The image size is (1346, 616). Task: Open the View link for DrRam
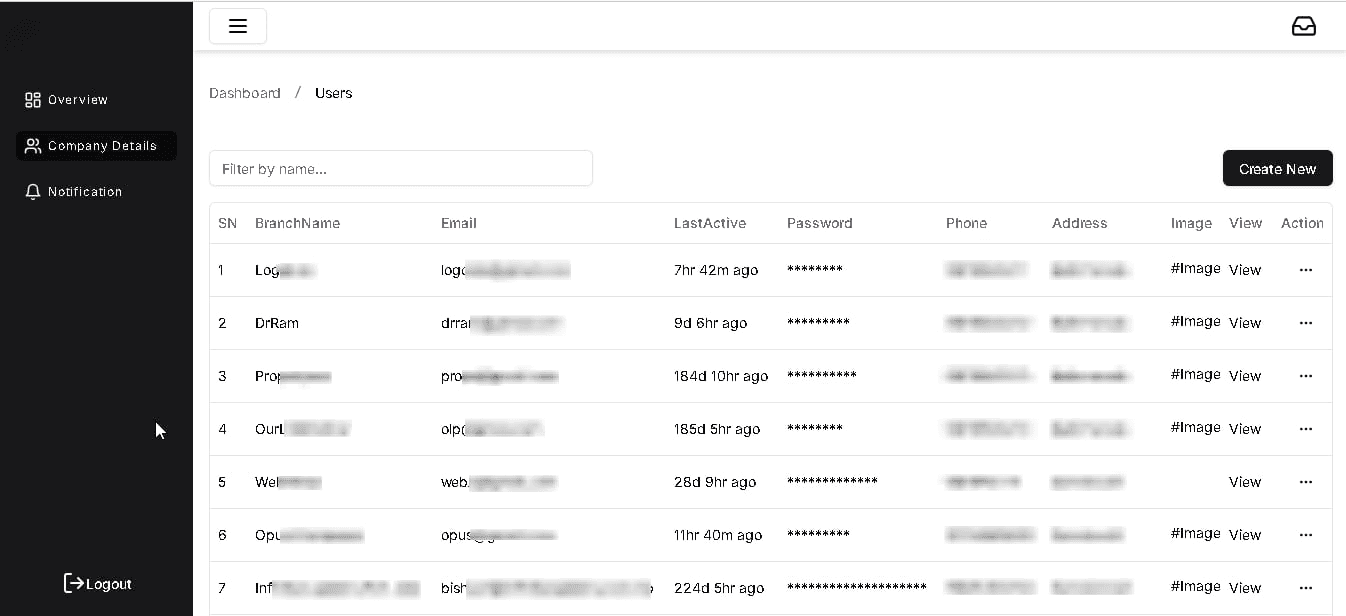1245,322
